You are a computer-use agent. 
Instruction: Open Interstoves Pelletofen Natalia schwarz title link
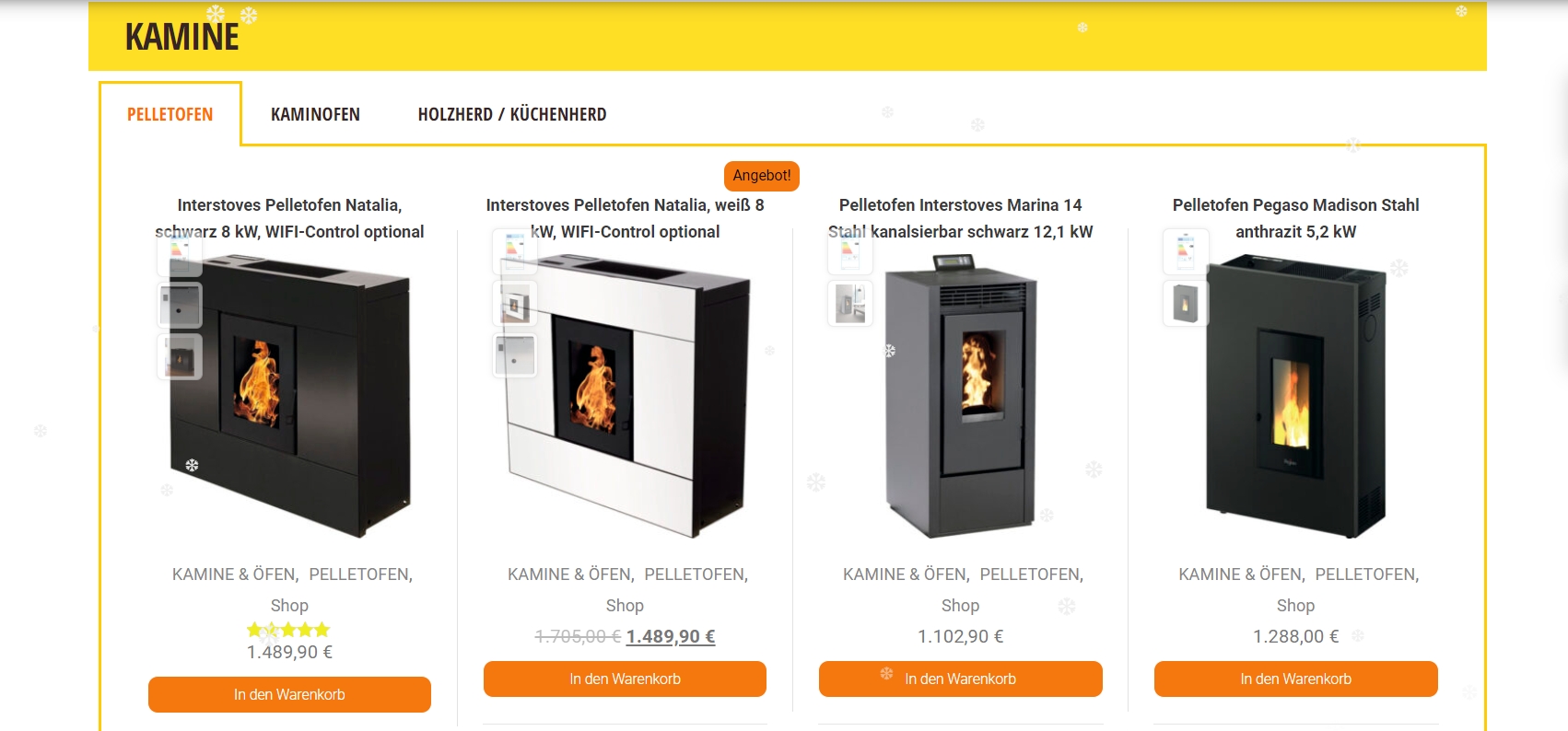click(289, 218)
